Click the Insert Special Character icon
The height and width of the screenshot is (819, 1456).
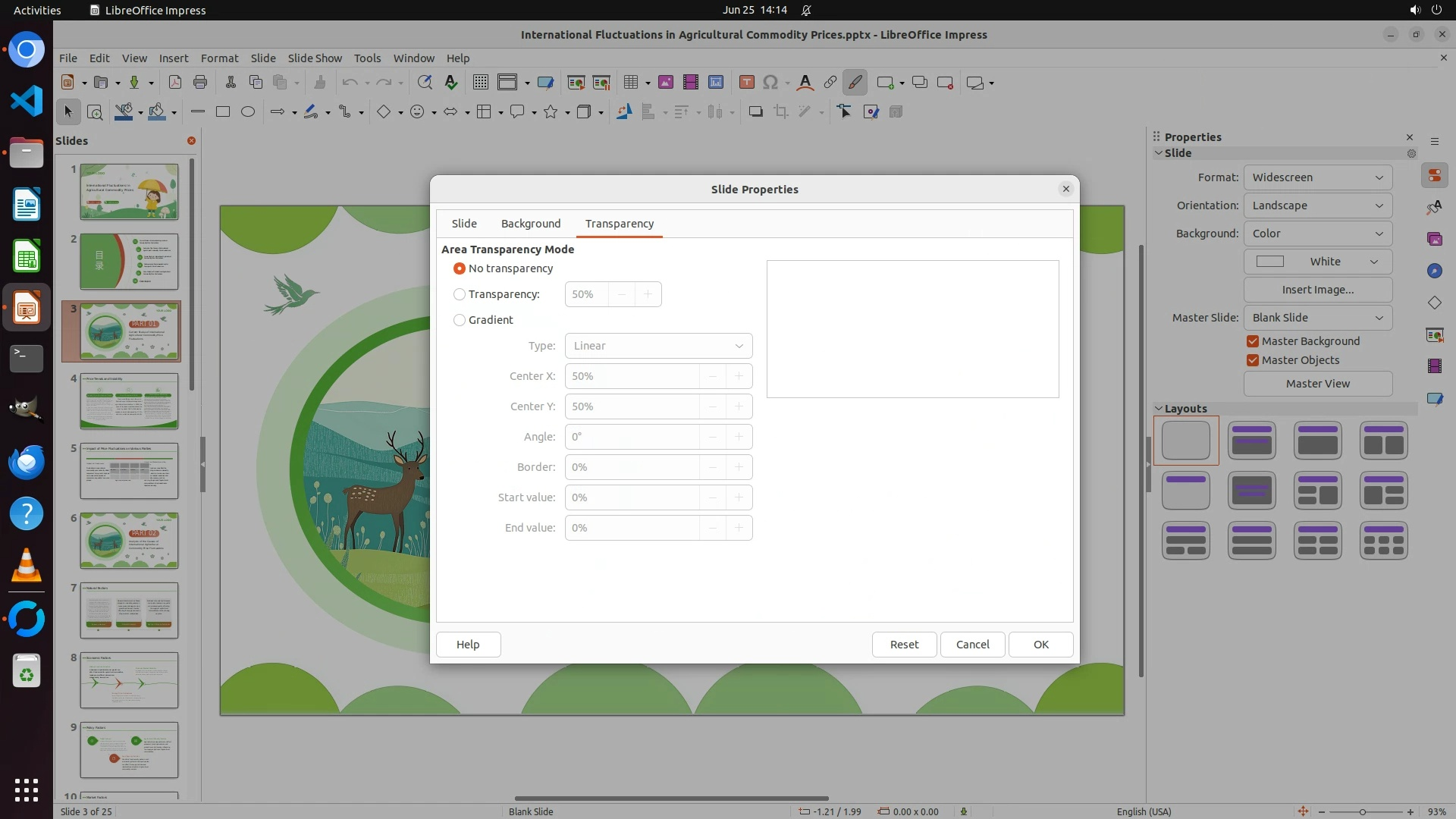[770, 83]
